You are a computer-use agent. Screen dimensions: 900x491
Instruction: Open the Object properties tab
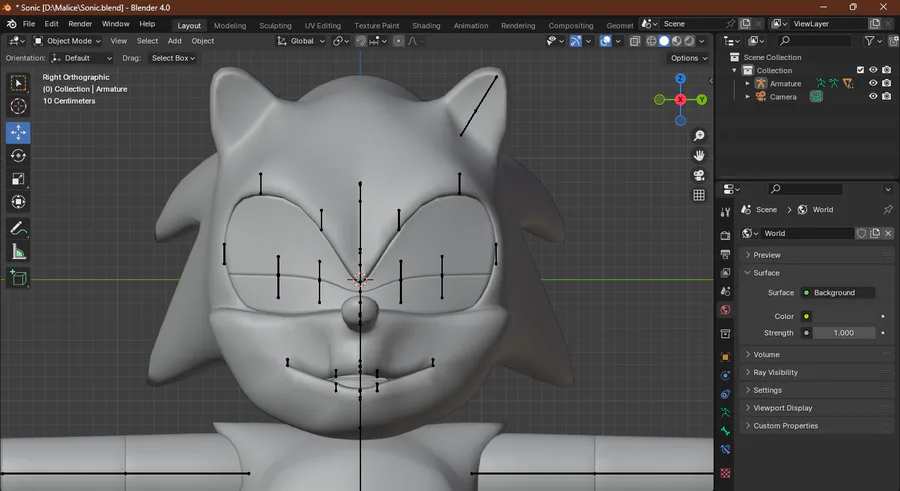tap(726, 357)
